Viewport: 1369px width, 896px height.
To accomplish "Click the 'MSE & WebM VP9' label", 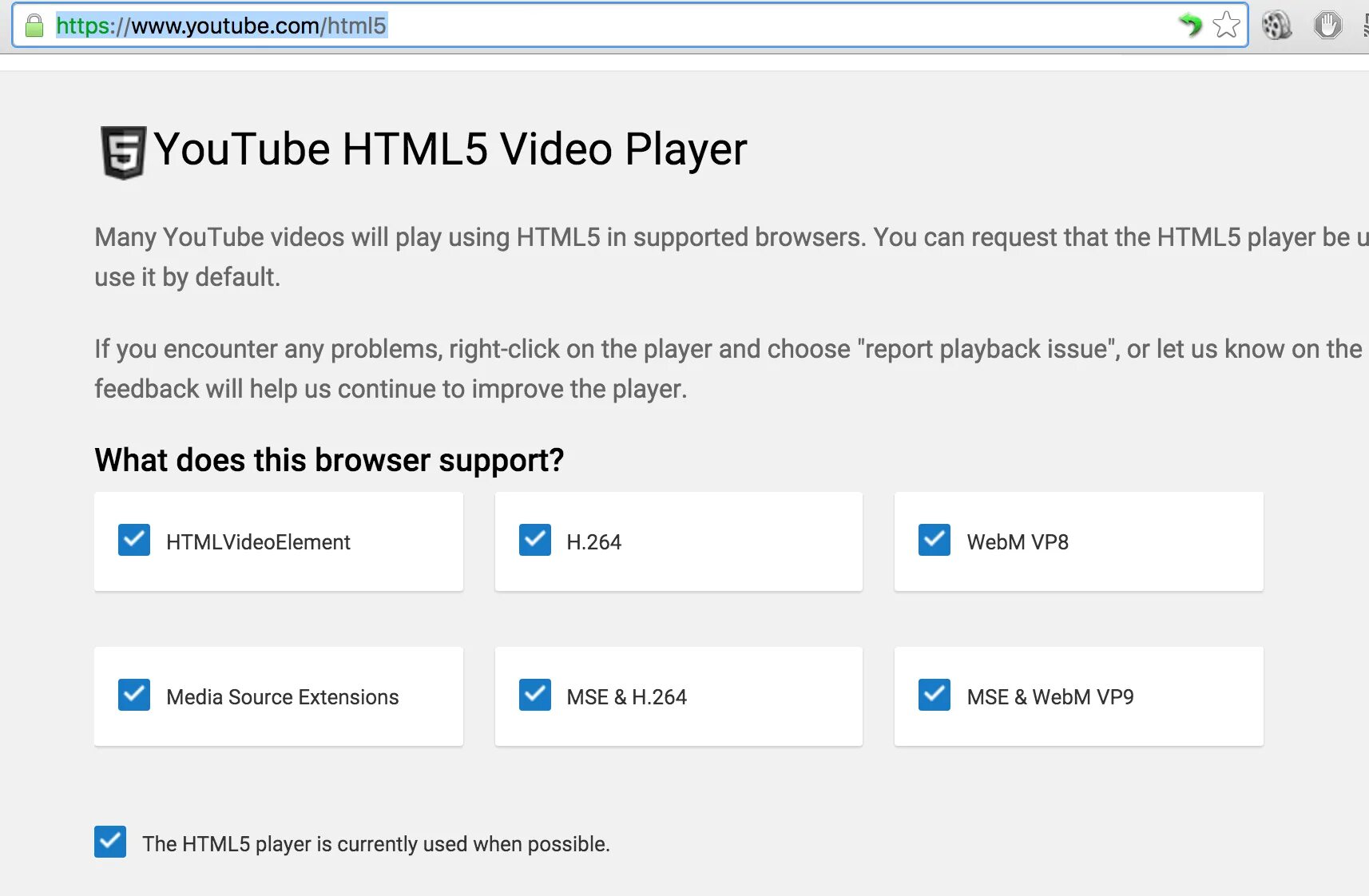I will click(1050, 697).
